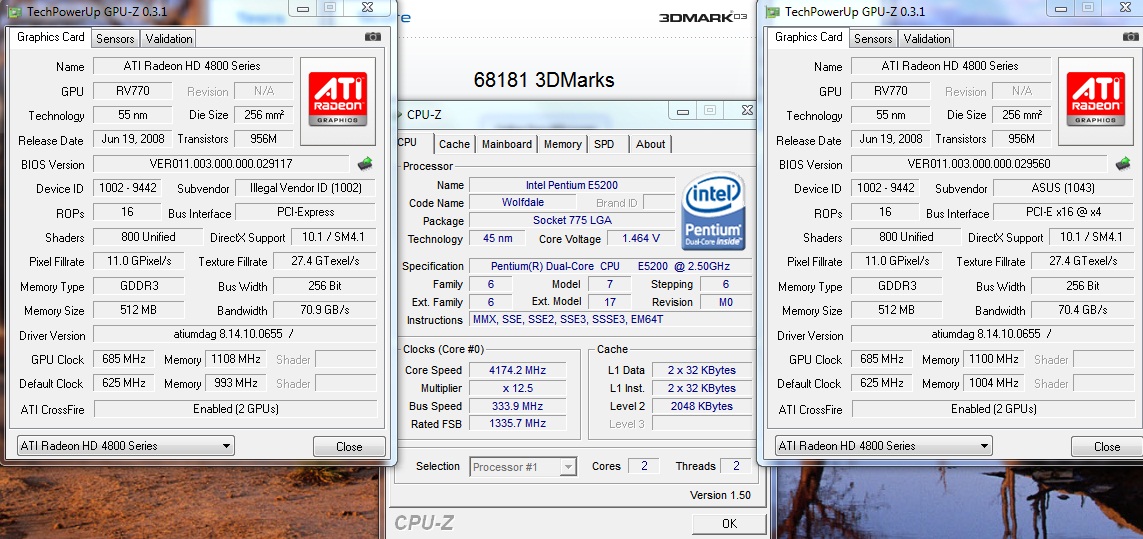Click the 993 MHz default memory value
Image resolution: width=1143 pixels, height=539 pixels.
[235, 383]
